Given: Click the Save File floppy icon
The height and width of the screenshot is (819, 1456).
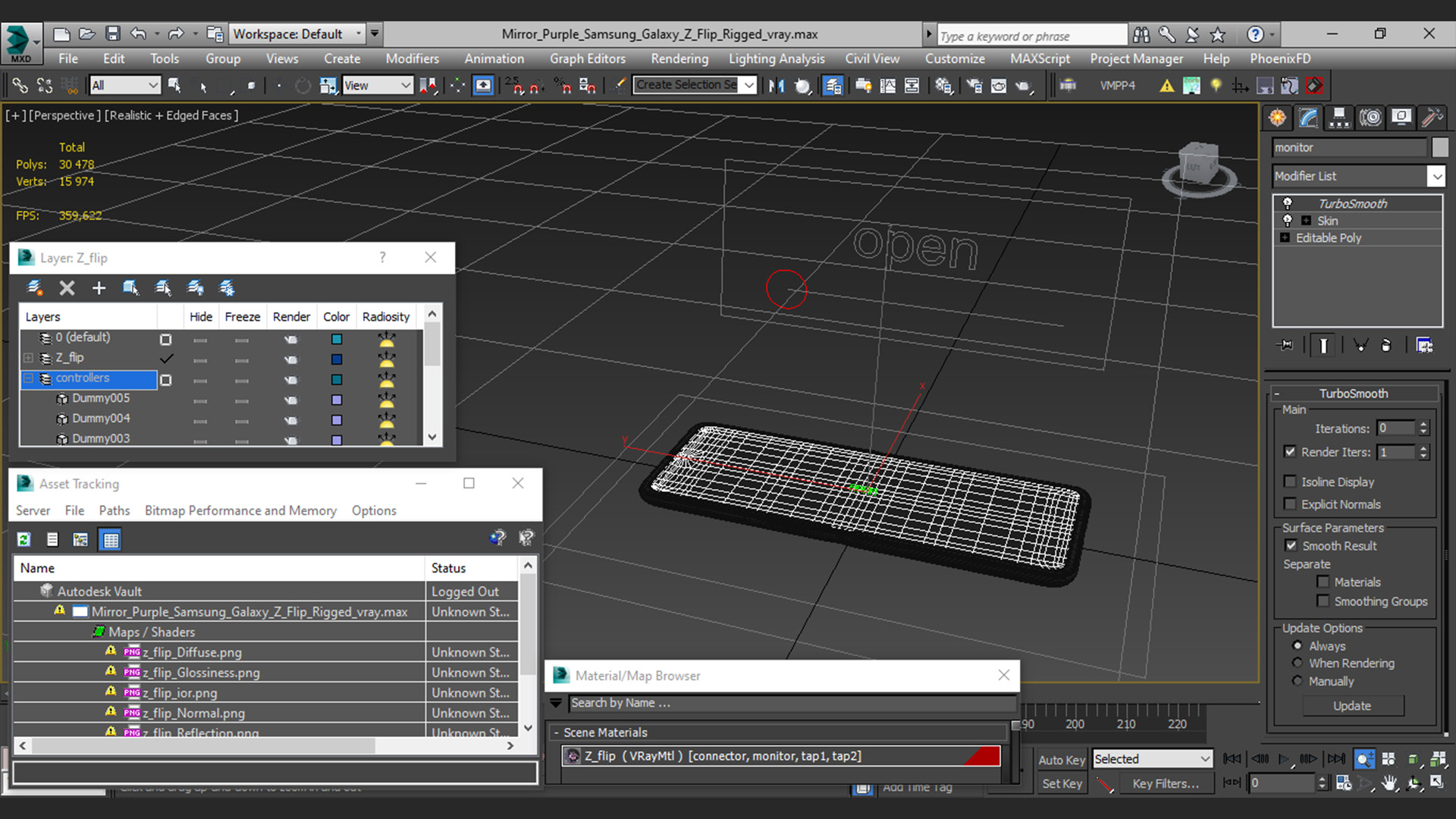Looking at the screenshot, I should click(112, 33).
